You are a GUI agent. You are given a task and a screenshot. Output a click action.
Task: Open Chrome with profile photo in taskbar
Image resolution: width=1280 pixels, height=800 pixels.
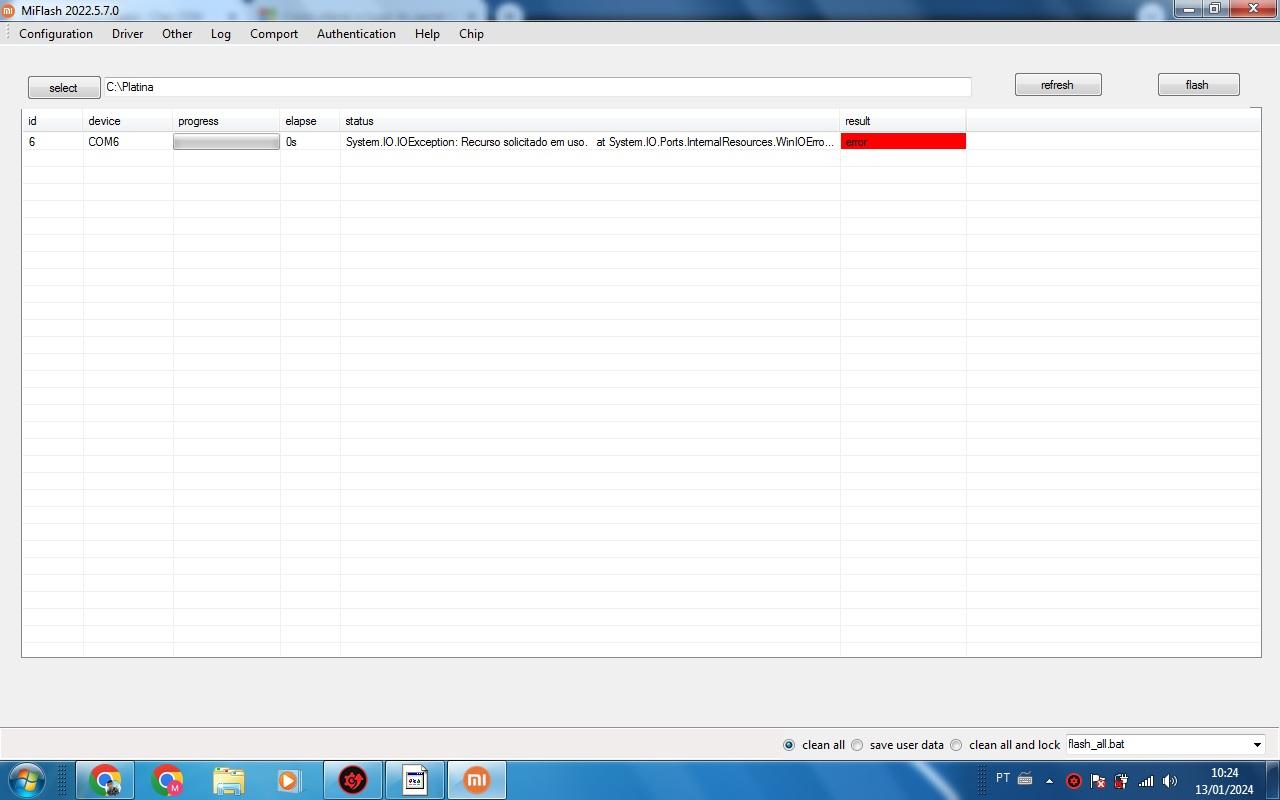tap(106, 780)
